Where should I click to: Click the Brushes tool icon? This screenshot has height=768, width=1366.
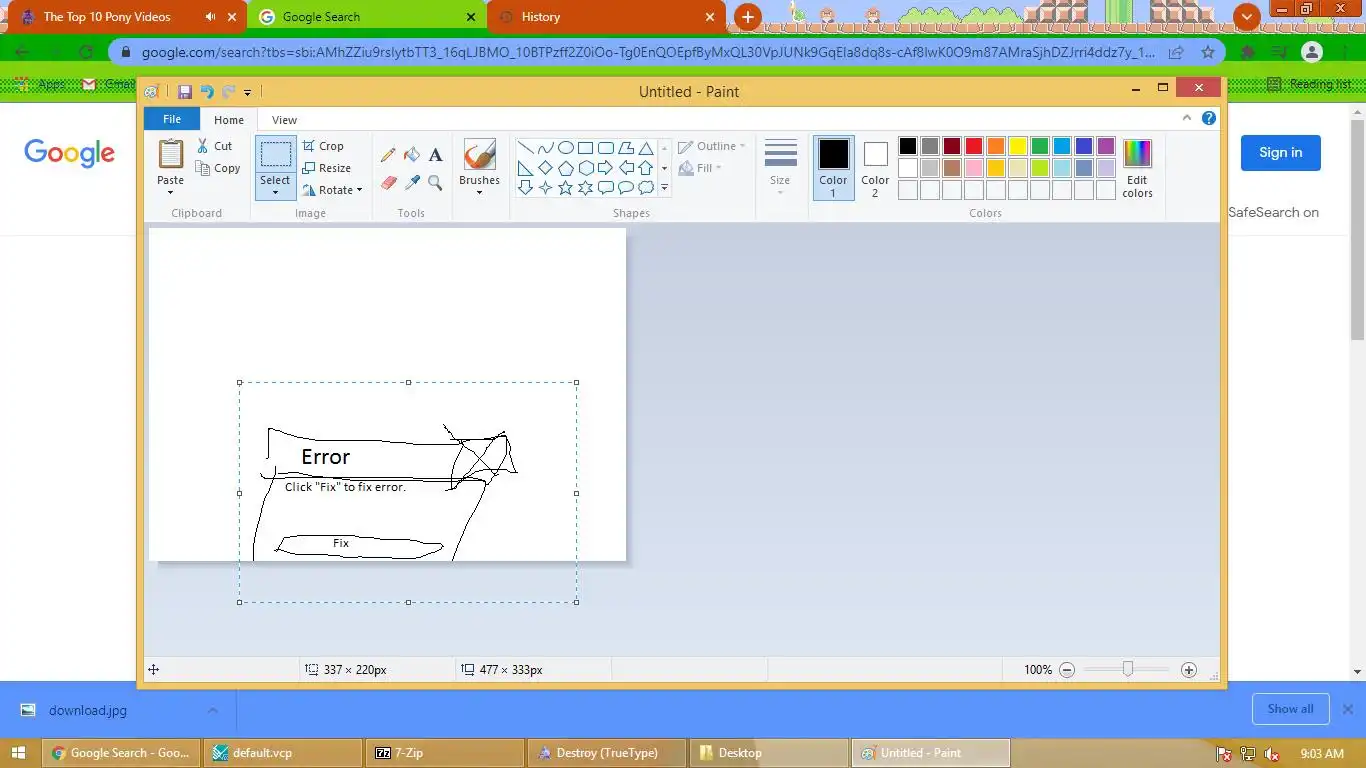tap(479, 155)
